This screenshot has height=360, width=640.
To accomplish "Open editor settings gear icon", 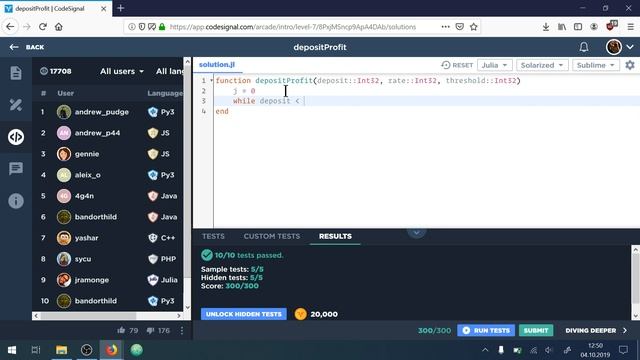I will 630,65.
